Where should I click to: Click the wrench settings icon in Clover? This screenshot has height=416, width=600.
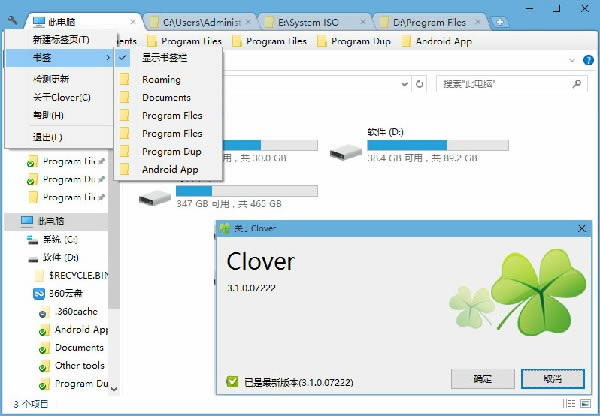[x=12, y=21]
